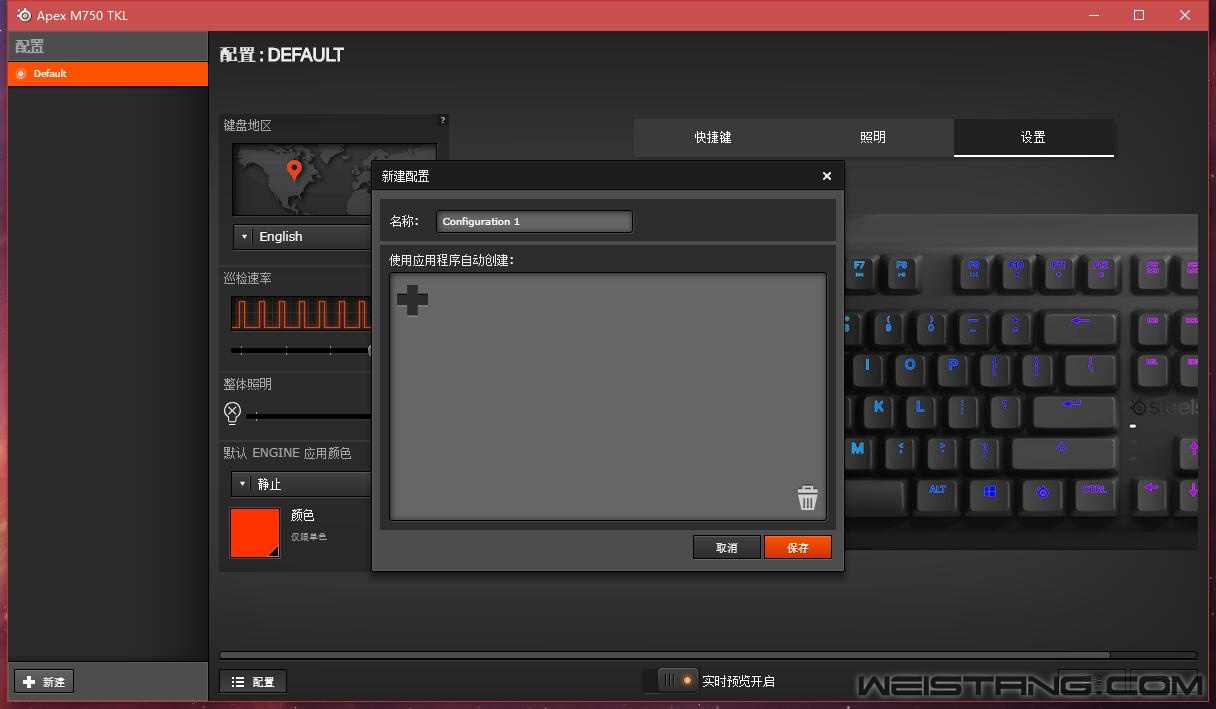Click the 巡检速率 slider track
The image size is (1216, 709).
click(x=301, y=350)
